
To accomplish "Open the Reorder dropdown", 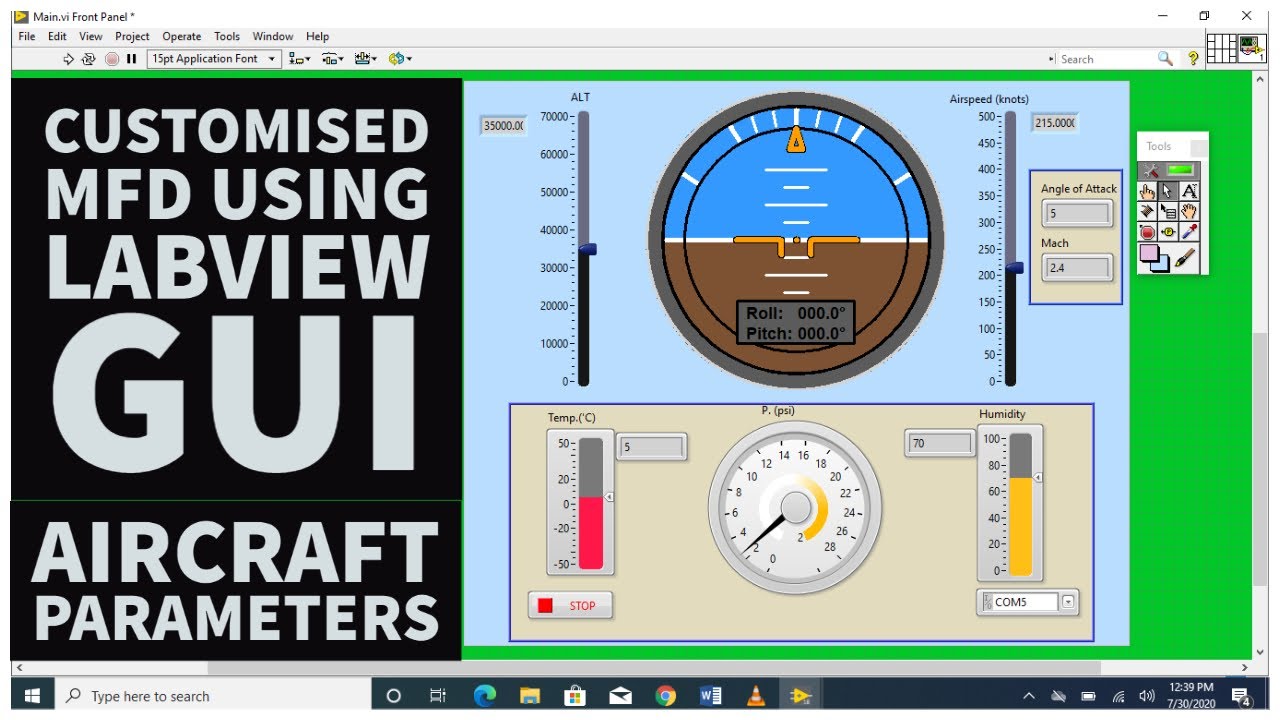I will tap(400, 59).
